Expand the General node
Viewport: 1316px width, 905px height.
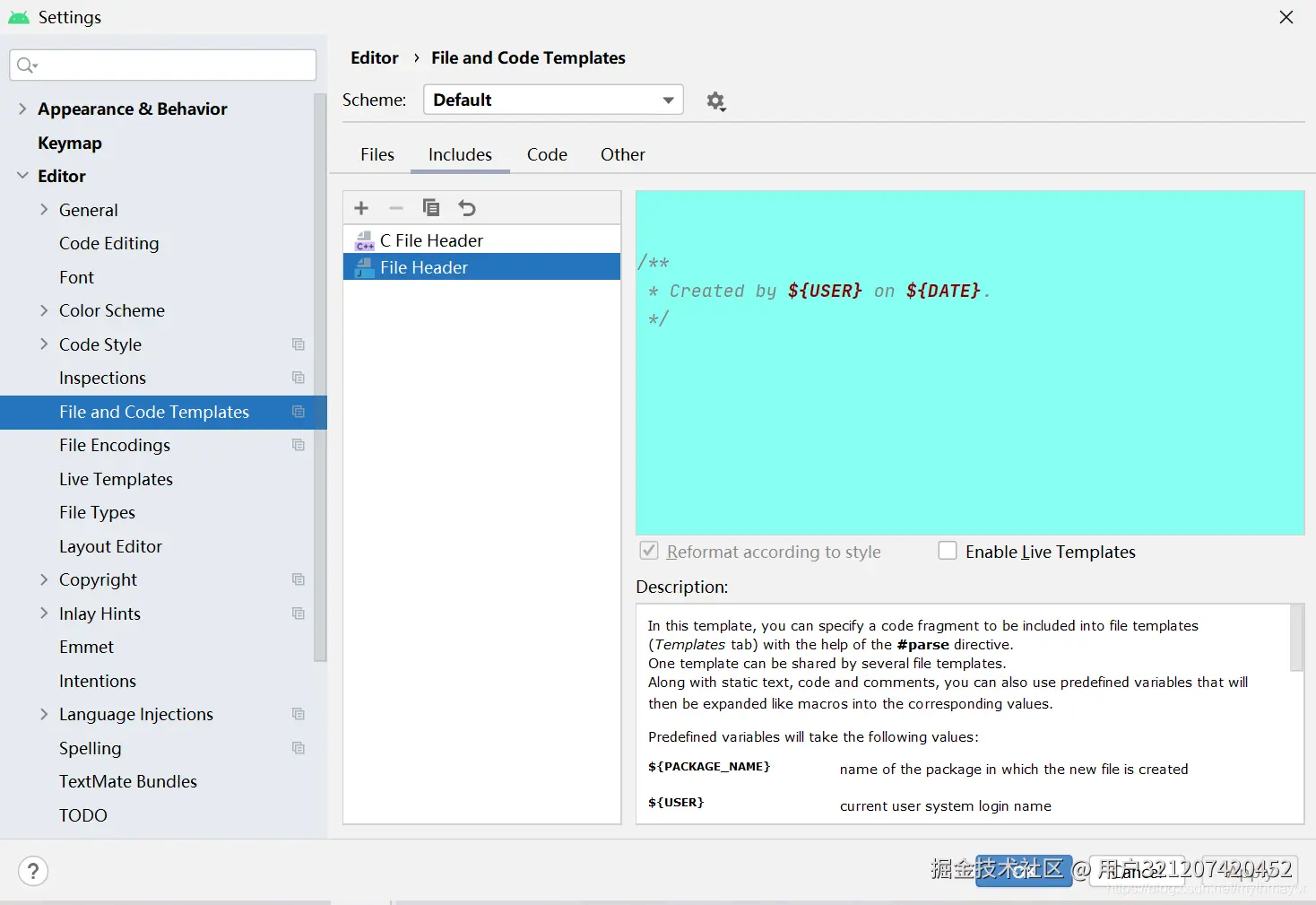click(x=44, y=209)
